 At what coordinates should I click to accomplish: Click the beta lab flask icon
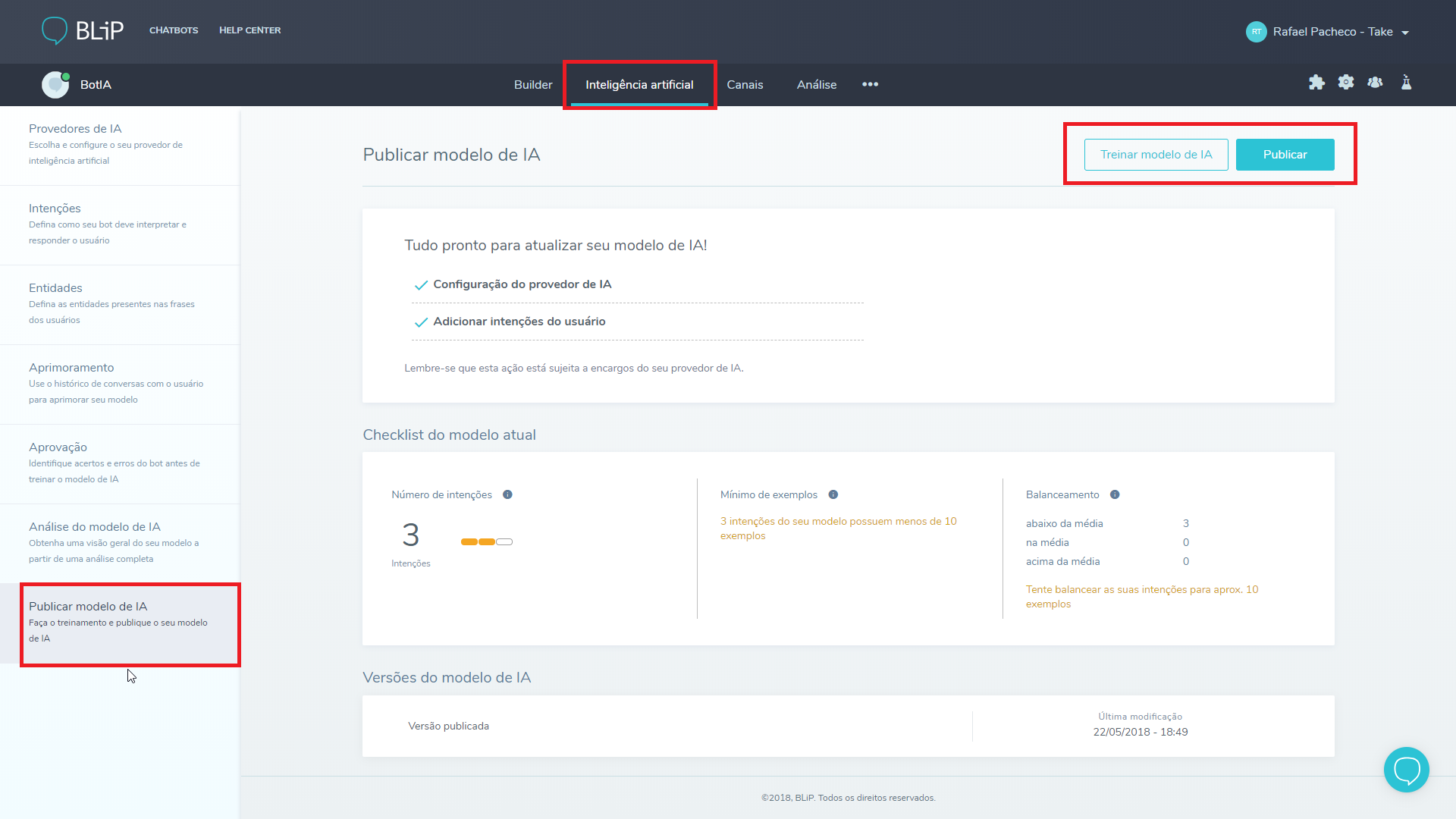1406,83
